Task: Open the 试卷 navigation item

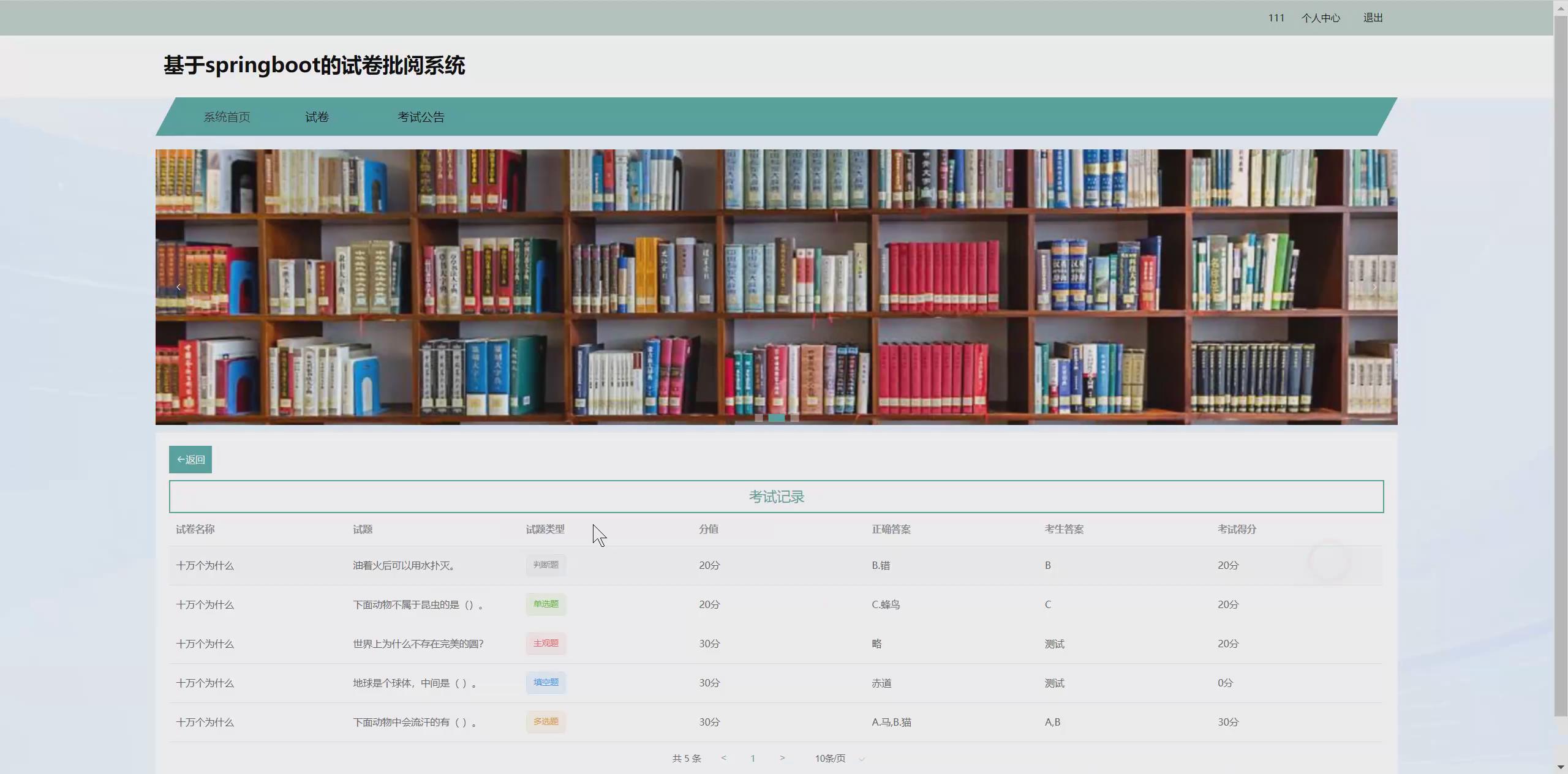Action: [x=317, y=117]
